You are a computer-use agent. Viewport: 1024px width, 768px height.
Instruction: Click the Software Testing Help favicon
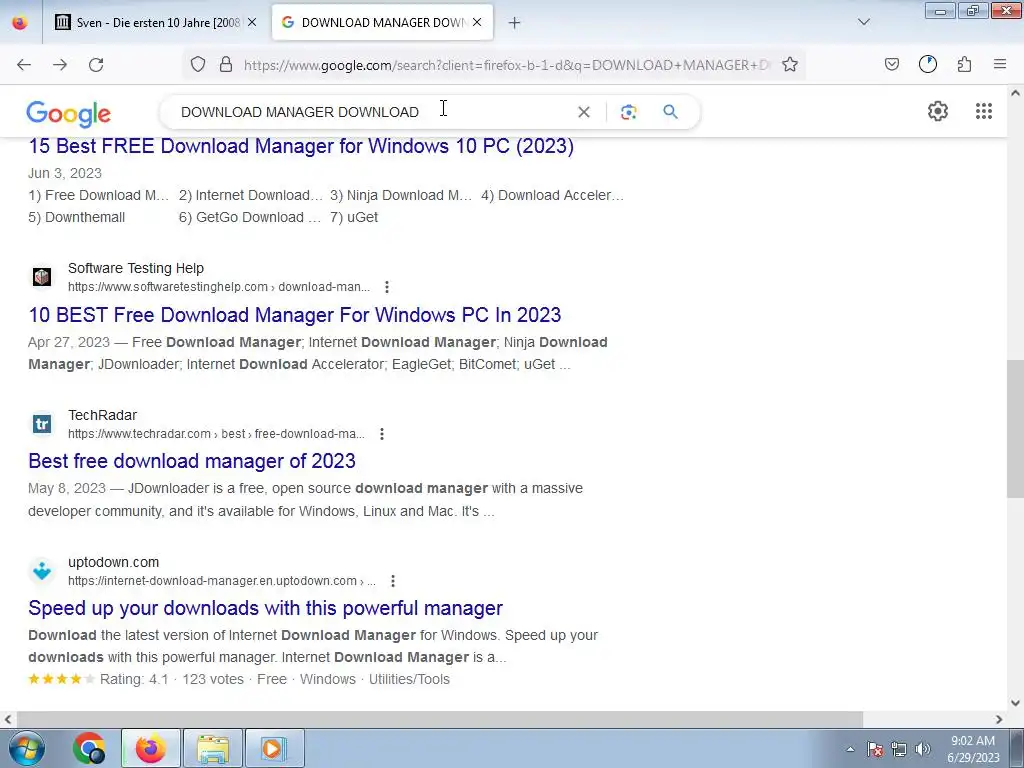[42, 277]
